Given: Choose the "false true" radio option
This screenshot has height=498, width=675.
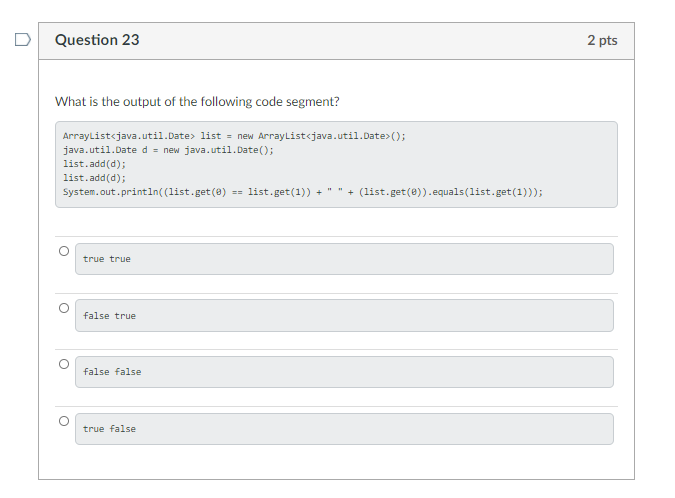Looking at the screenshot, I should coord(64,308).
